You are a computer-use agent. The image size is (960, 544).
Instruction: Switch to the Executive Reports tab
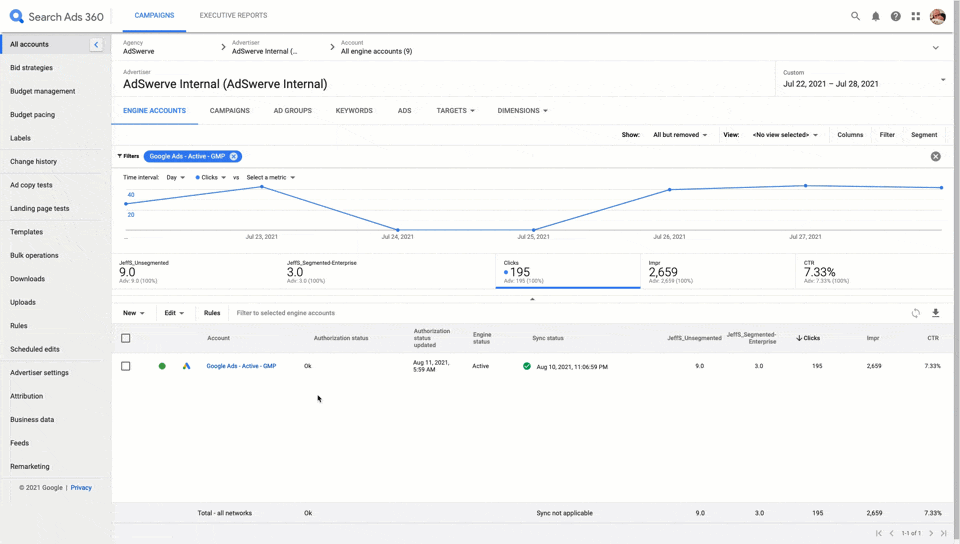[233, 15]
